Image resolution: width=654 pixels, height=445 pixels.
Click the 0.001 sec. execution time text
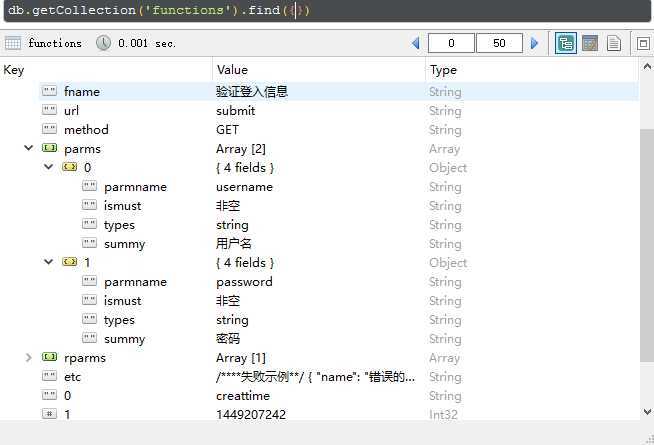pyautogui.click(x=147, y=43)
